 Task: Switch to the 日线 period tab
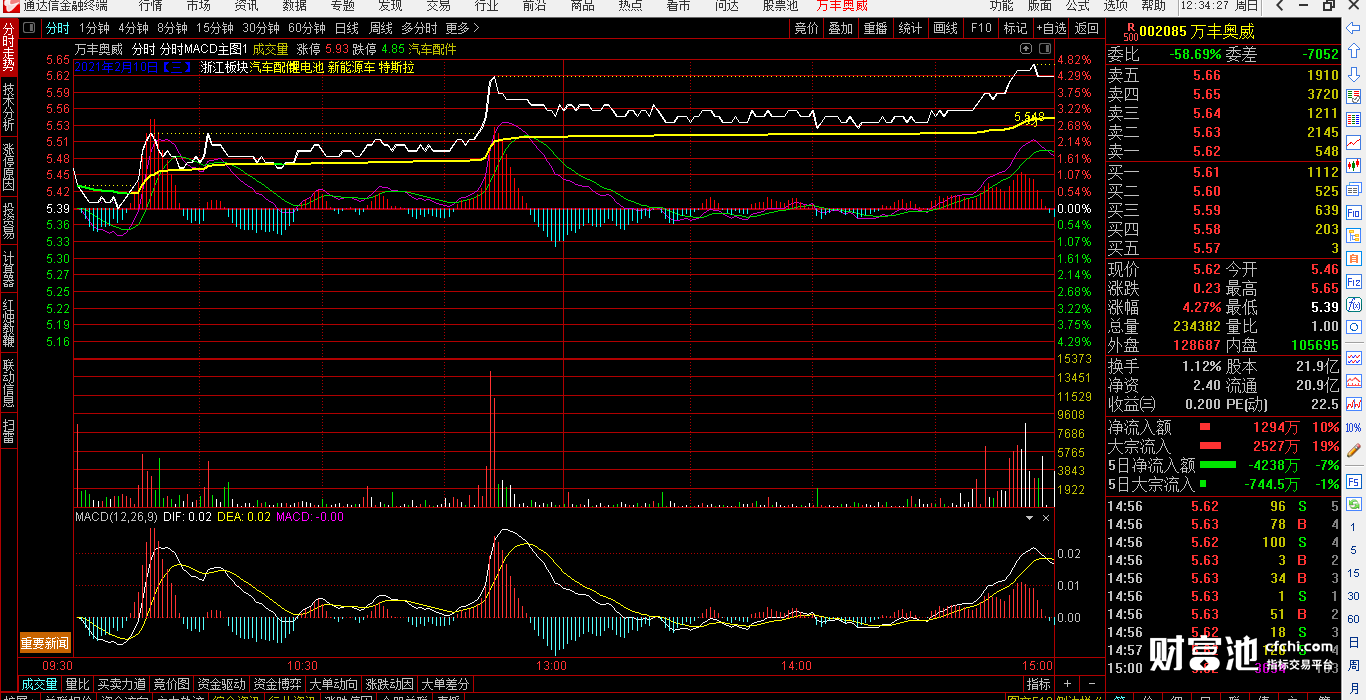(347, 28)
